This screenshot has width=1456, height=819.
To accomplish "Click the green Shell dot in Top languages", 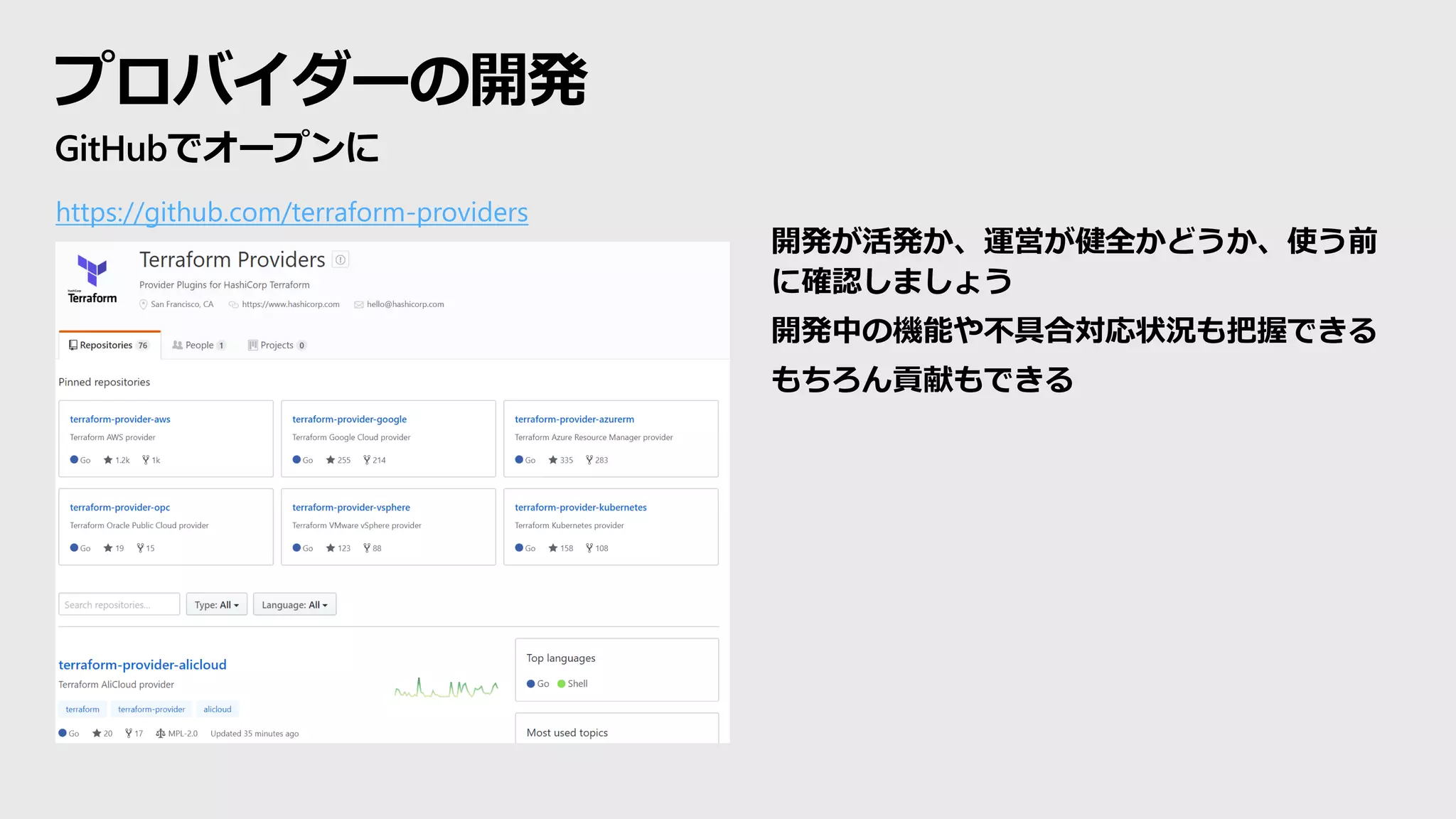I will tap(562, 684).
